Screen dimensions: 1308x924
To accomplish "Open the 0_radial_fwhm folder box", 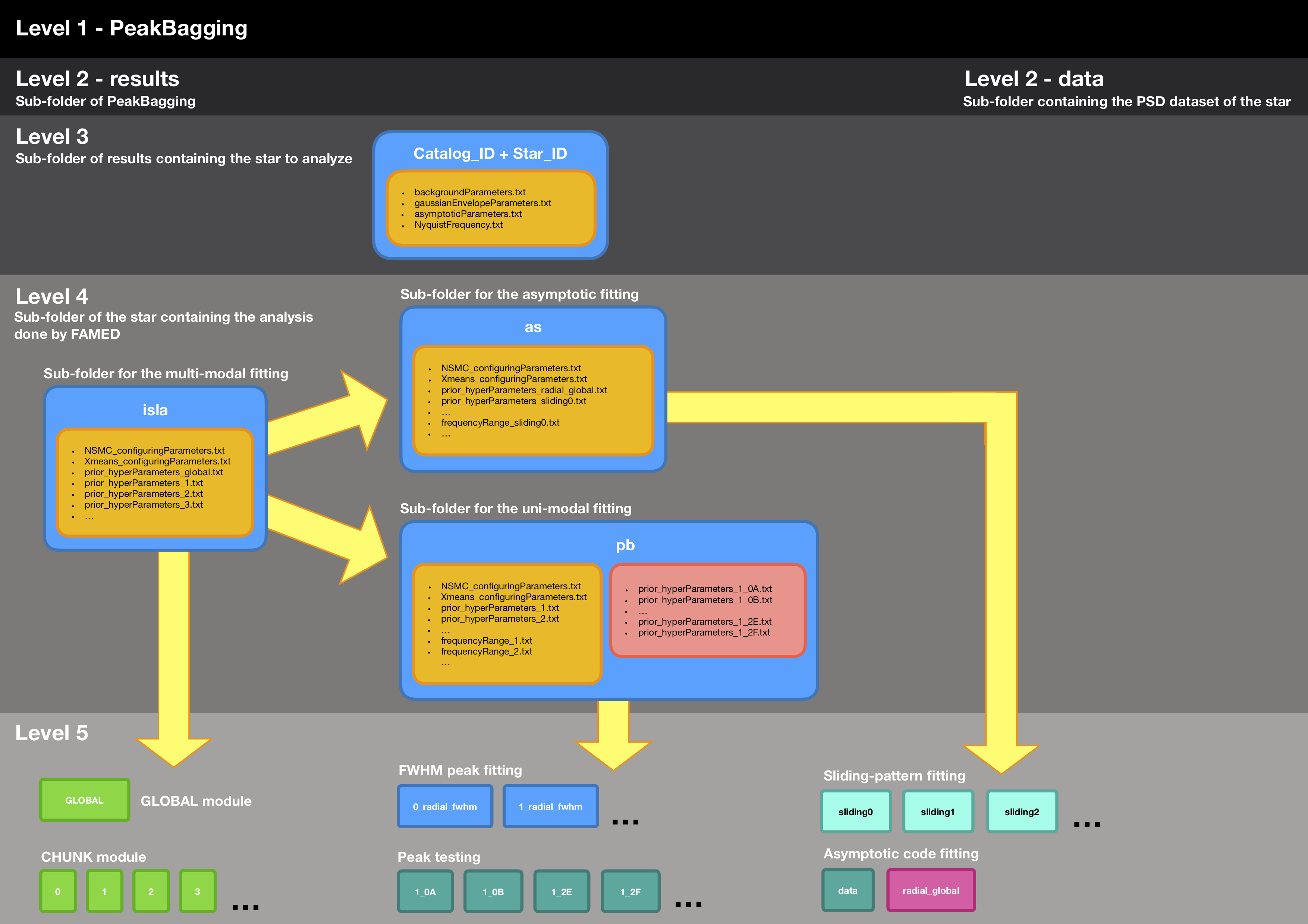I will click(445, 806).
